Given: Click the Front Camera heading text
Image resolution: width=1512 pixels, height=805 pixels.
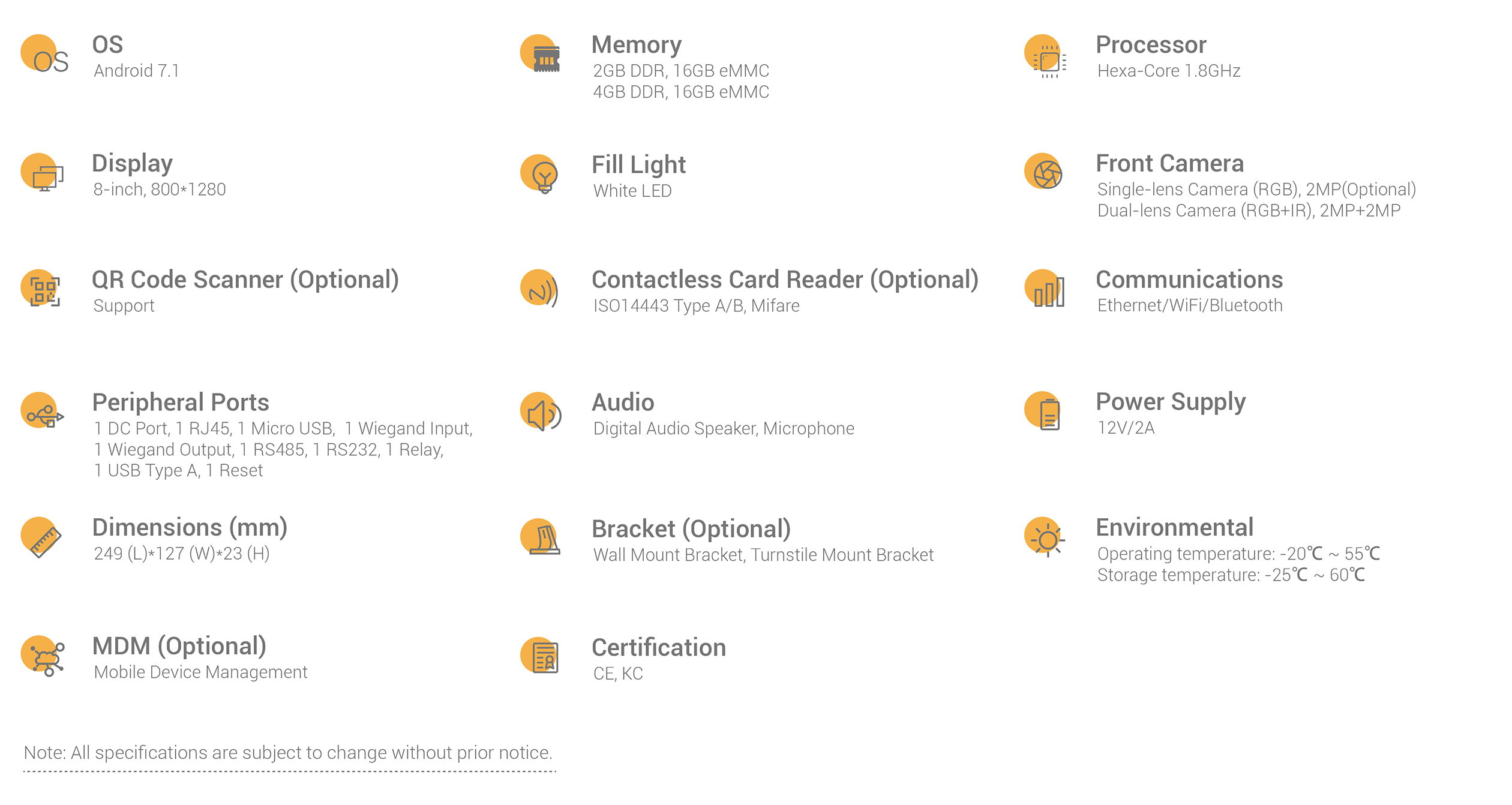Looking at the screenshot, I should tap(1169, 163).
